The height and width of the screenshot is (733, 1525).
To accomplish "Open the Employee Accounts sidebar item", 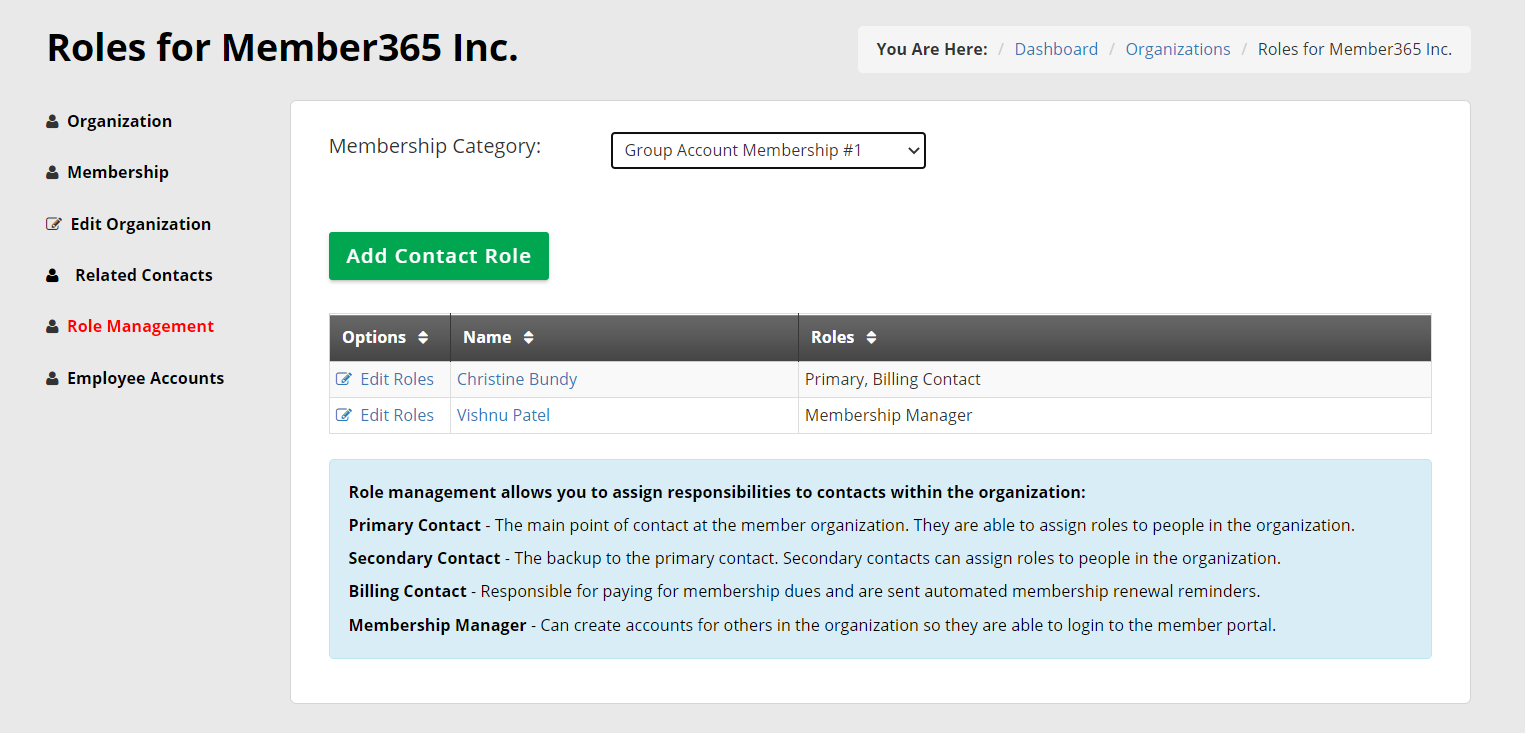I will click(x=145, y=378).
